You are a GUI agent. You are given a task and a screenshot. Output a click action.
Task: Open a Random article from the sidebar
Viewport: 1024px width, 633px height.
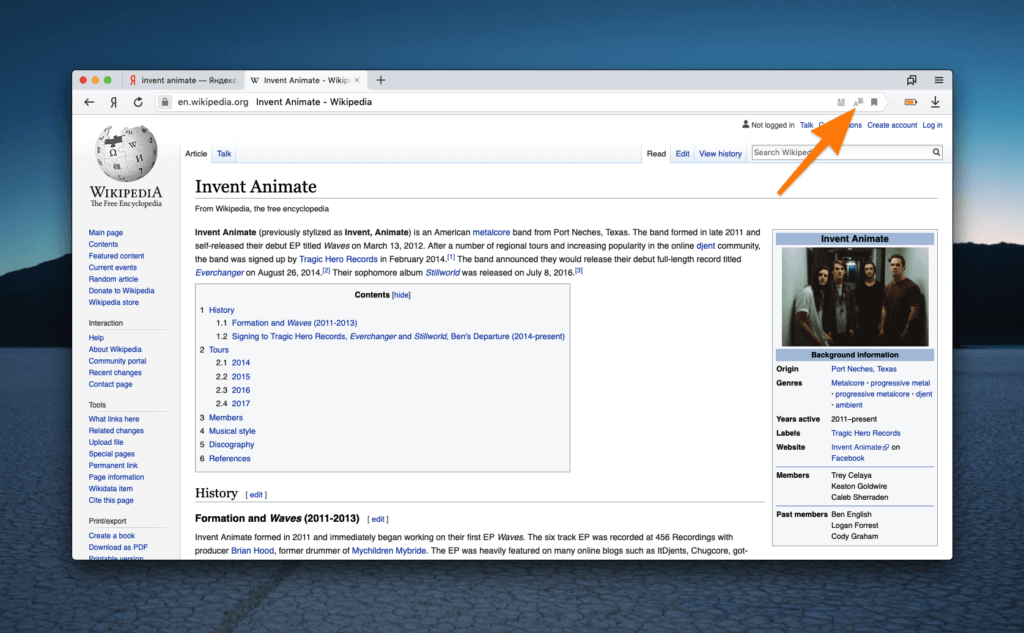click(114, 280)
